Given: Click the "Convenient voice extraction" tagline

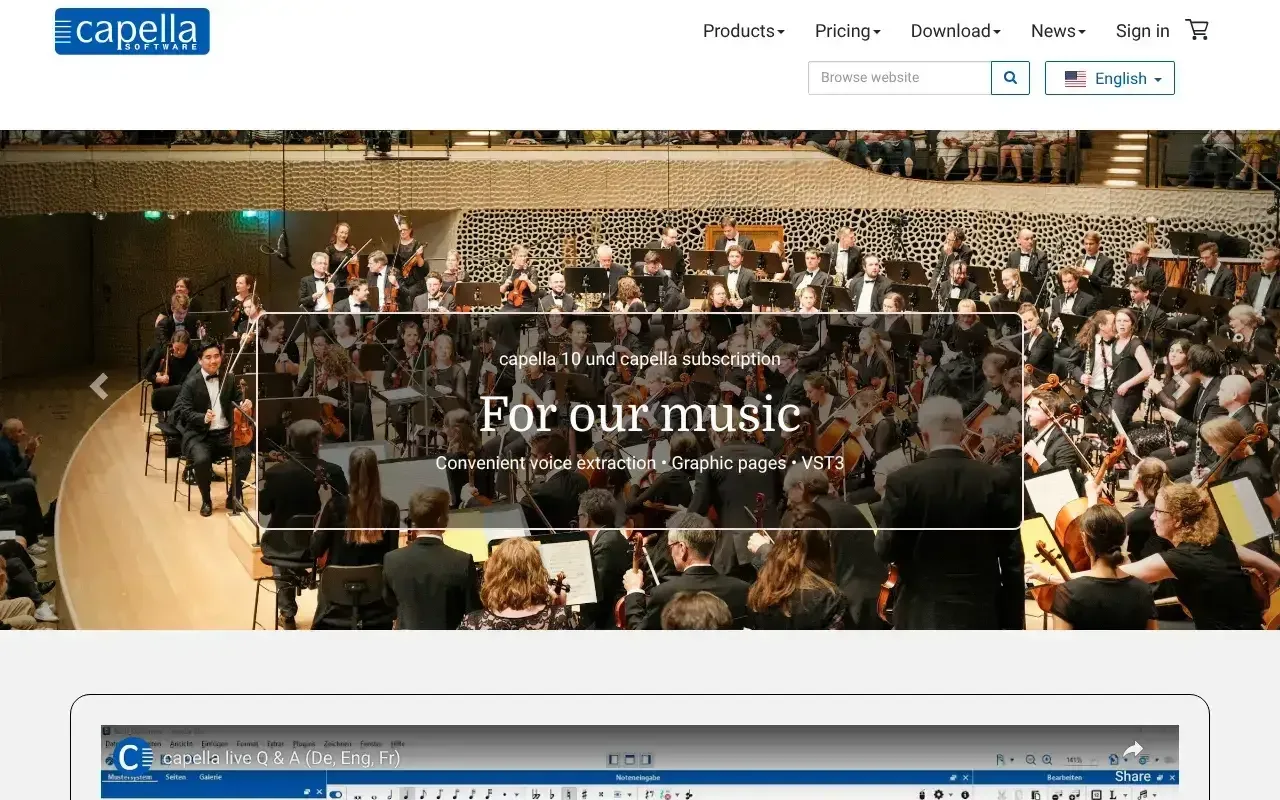Looking at the screenshot, I should 640,463.
